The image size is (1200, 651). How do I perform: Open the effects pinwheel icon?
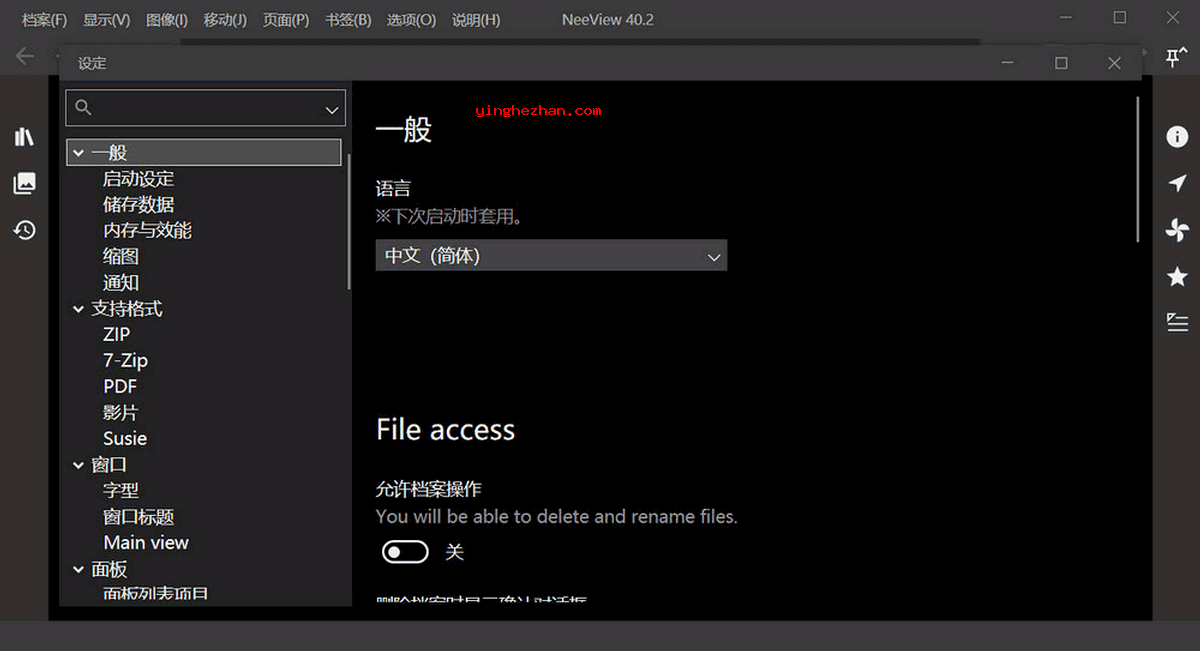(x=1177, y=230)
